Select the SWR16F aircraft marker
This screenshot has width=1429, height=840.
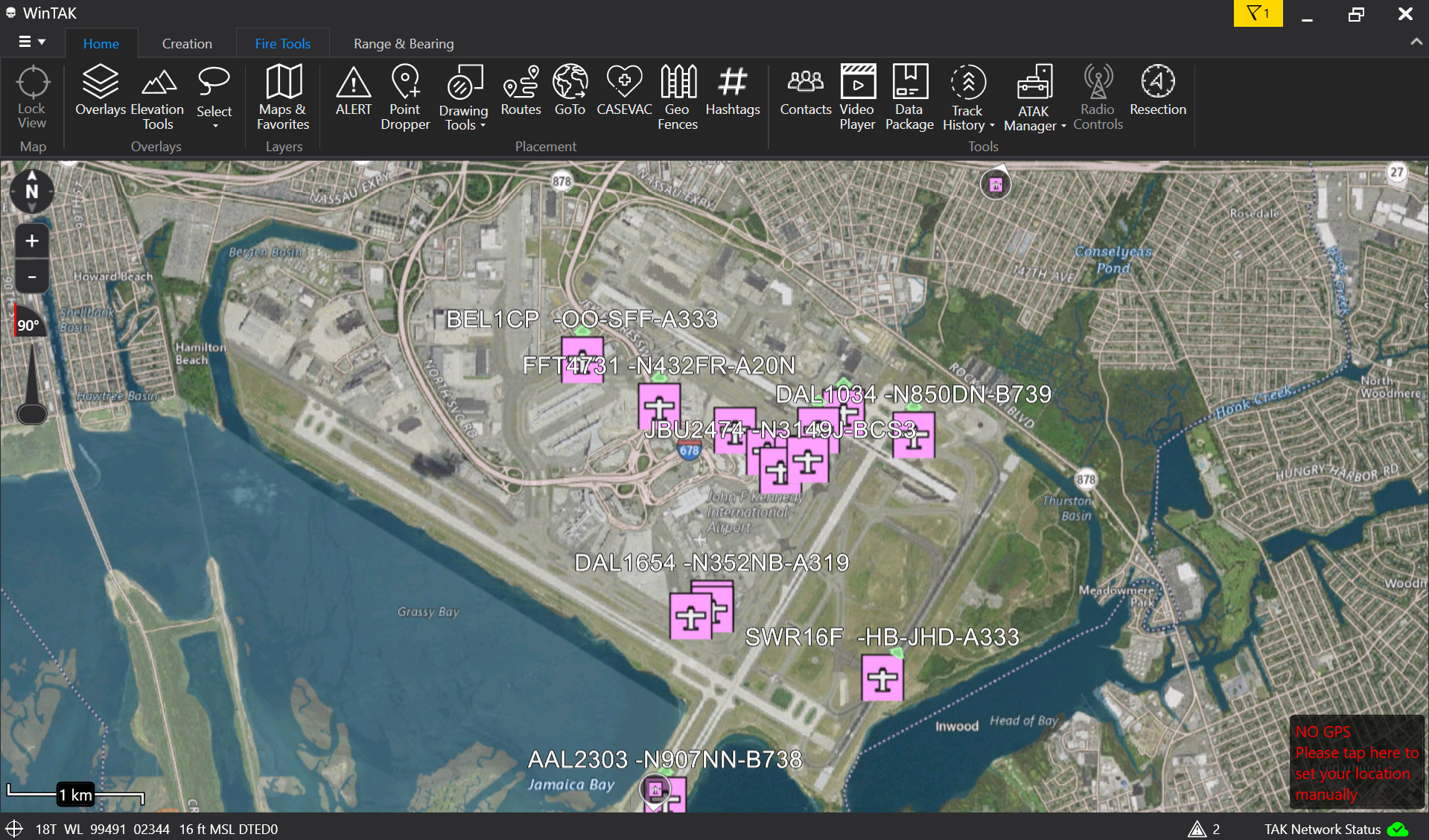pyautogui.click(x=882, y=678)
